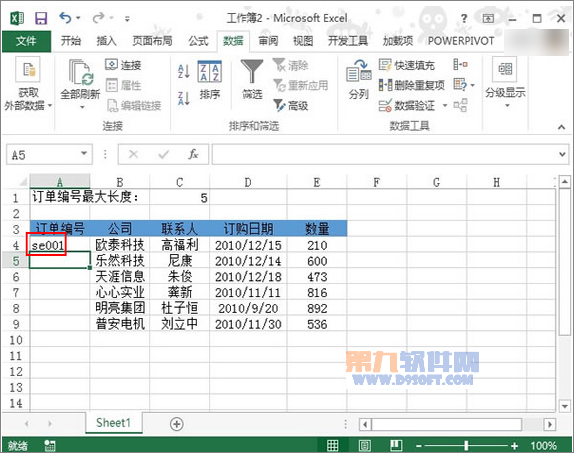Expand the formula bar
This screenshot has height=453, width=574.
point(562,154)
